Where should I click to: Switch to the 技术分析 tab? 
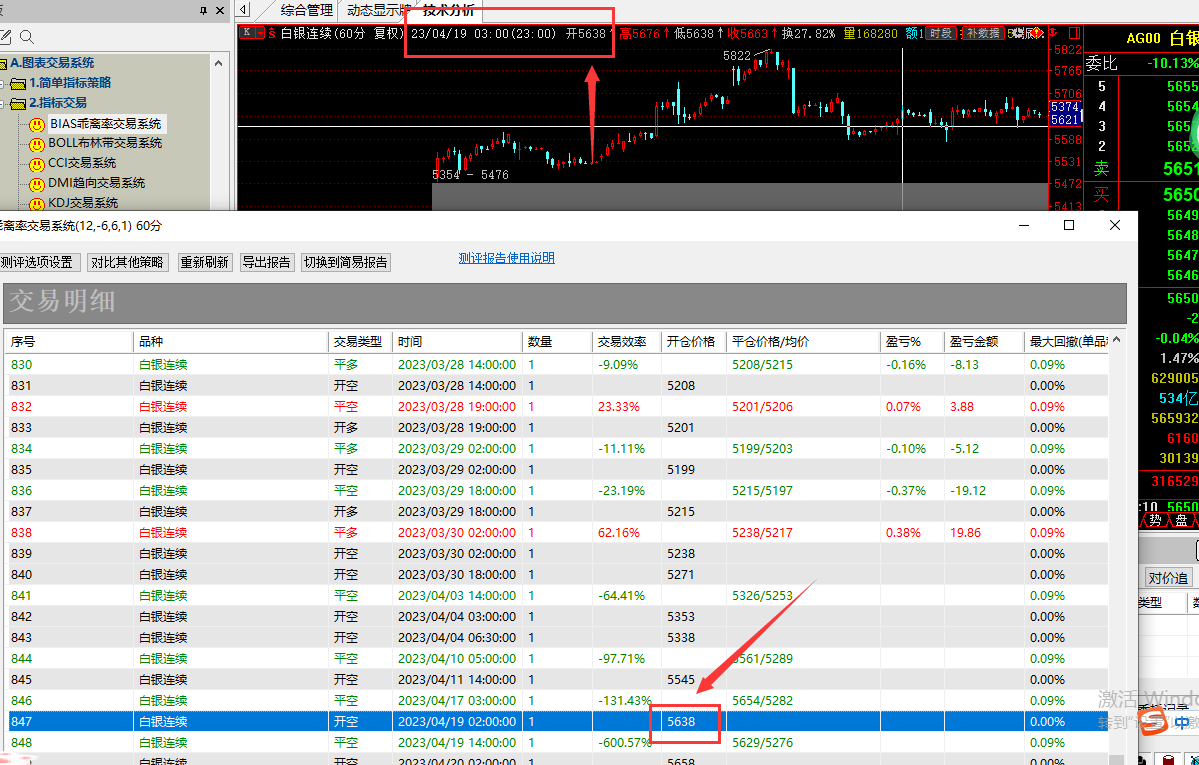pyautogui.click(x=449, y=11)
